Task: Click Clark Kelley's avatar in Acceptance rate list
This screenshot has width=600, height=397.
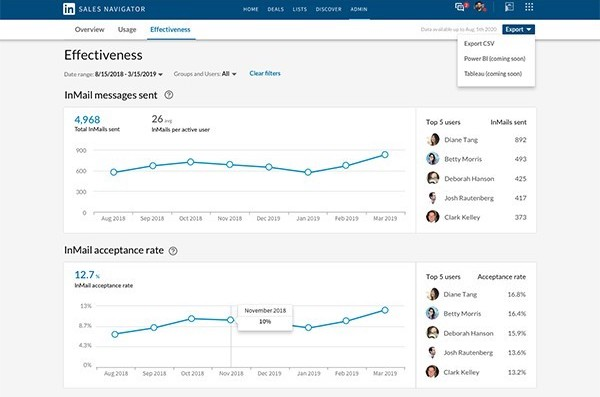Action: click(432, 372)
